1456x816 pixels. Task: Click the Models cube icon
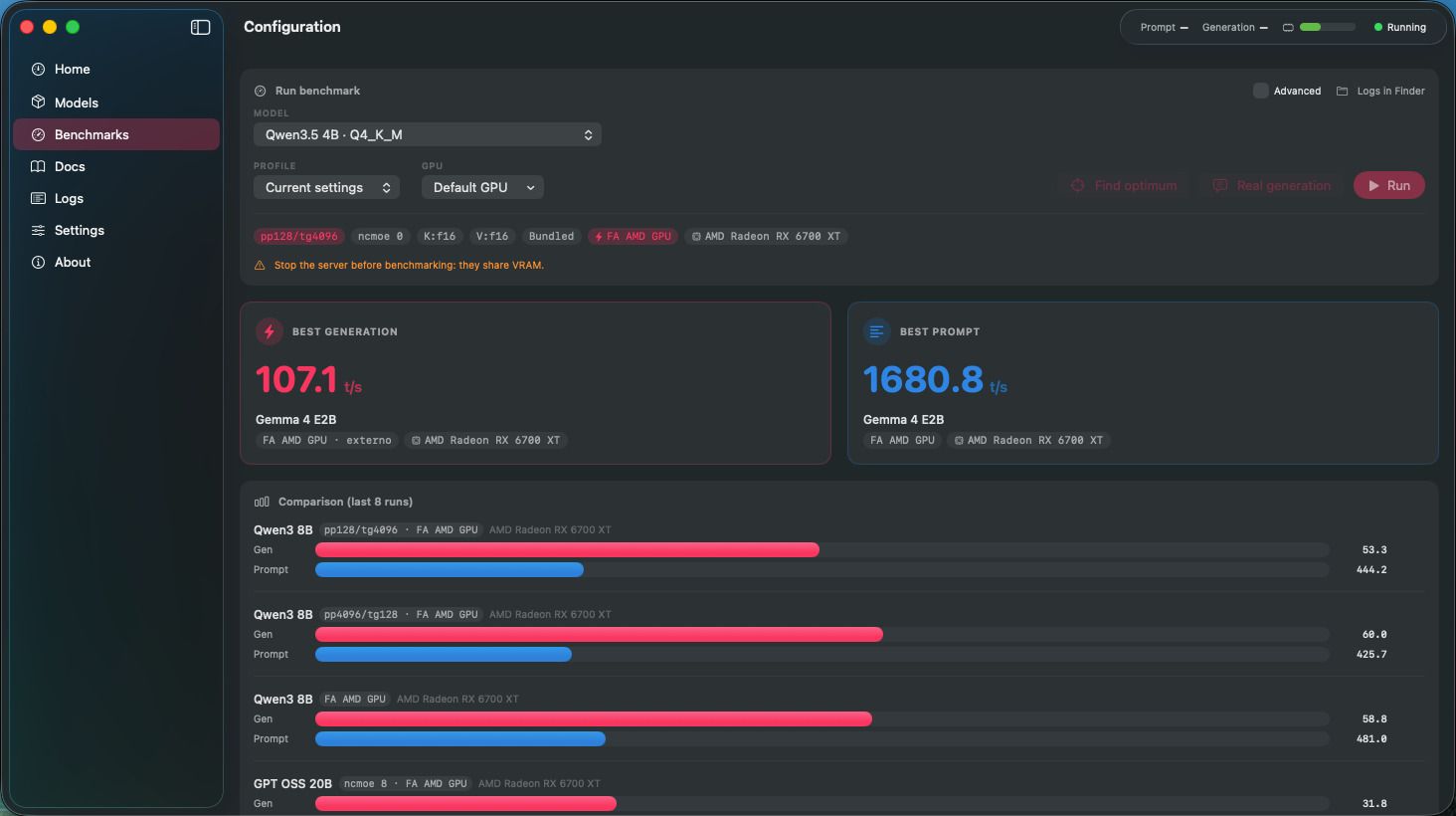coord(38,102)
